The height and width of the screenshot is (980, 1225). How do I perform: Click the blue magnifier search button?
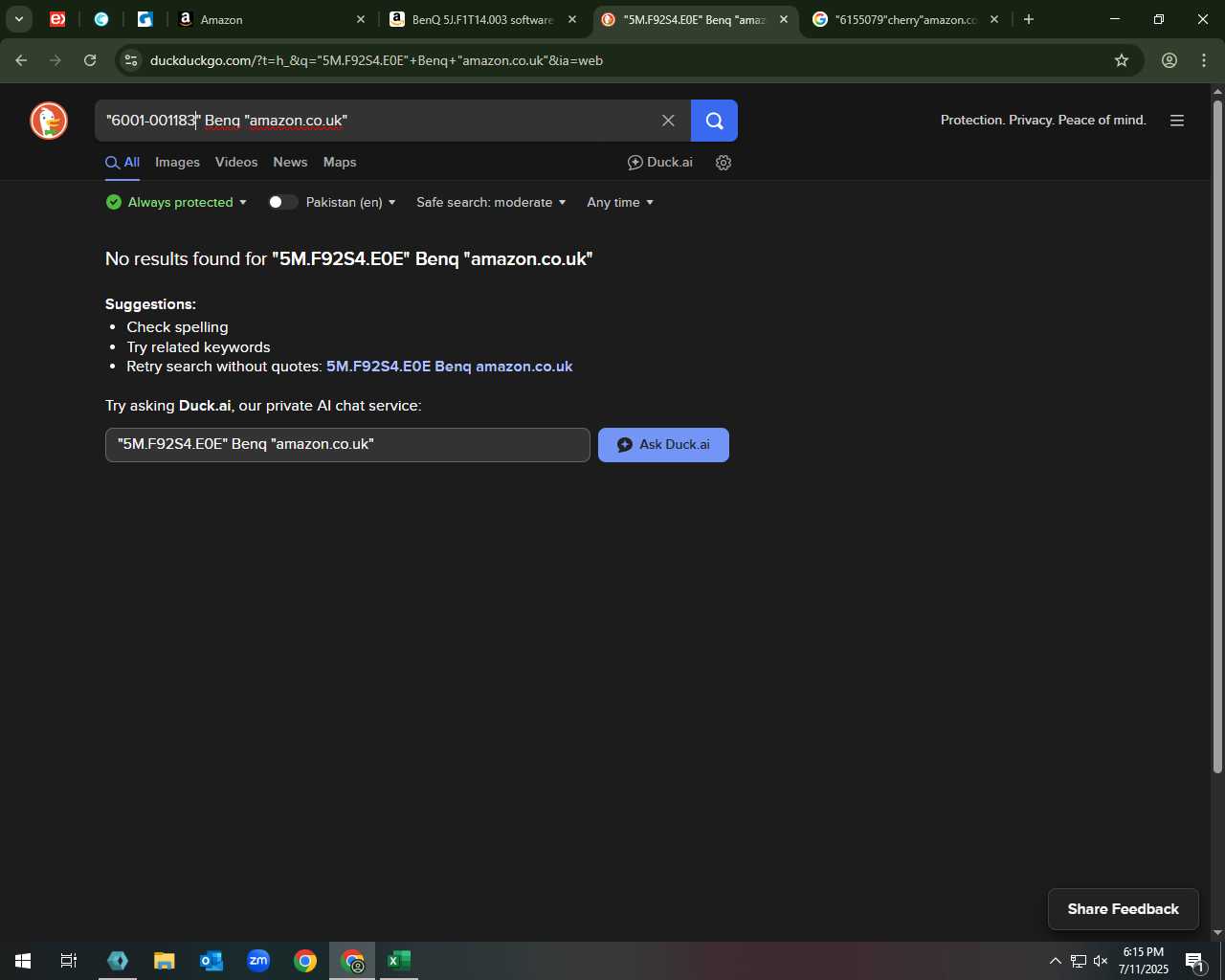[x=714, y=121]
